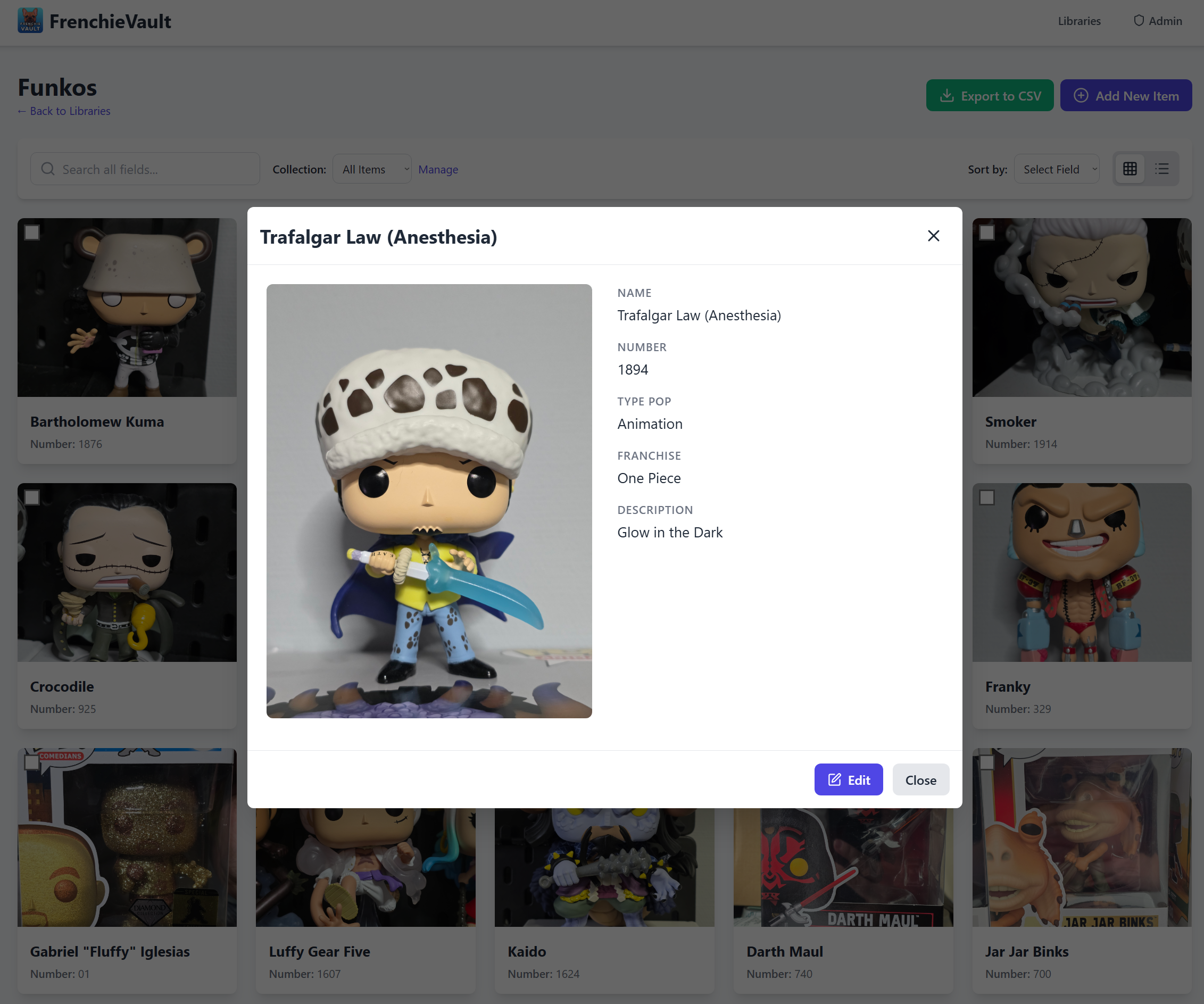Click the Smoker card title
Image resolution: width=1204 pixels, height=1004 pixels.
click(1011, 422)
